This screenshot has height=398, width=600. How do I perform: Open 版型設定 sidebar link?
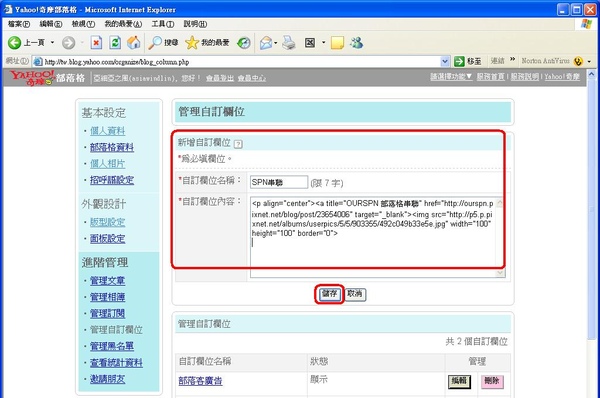[x=108, y=222]
